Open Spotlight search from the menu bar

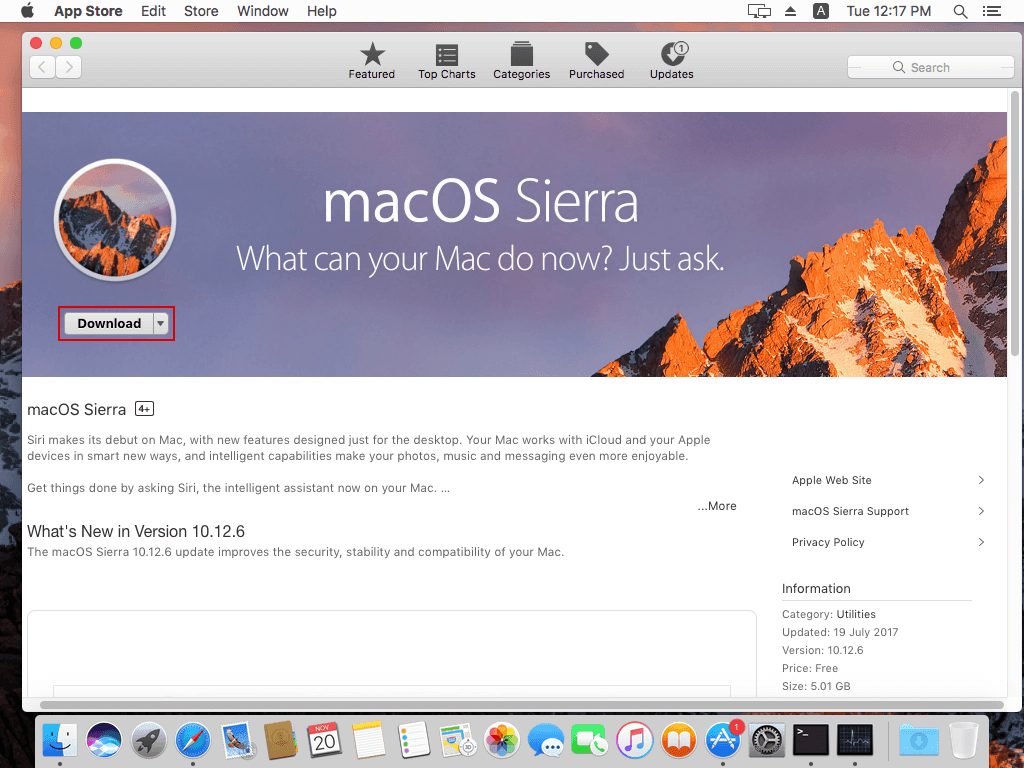tap(960, 11)
